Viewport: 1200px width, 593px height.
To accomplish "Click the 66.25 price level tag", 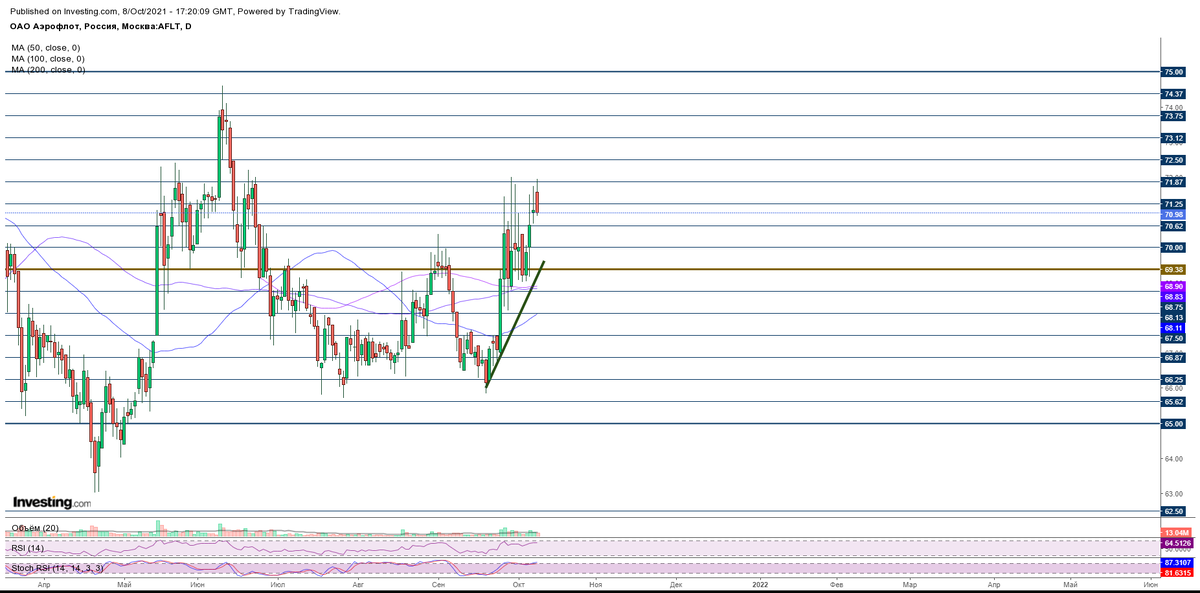I will click(1173, 380).
